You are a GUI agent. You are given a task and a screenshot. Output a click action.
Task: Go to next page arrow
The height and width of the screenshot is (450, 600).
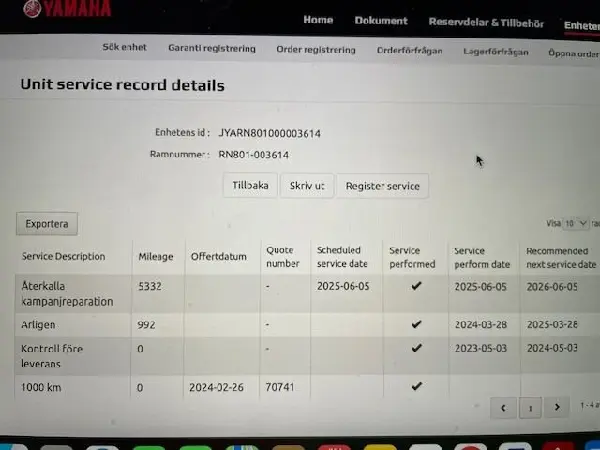point(557,407)
